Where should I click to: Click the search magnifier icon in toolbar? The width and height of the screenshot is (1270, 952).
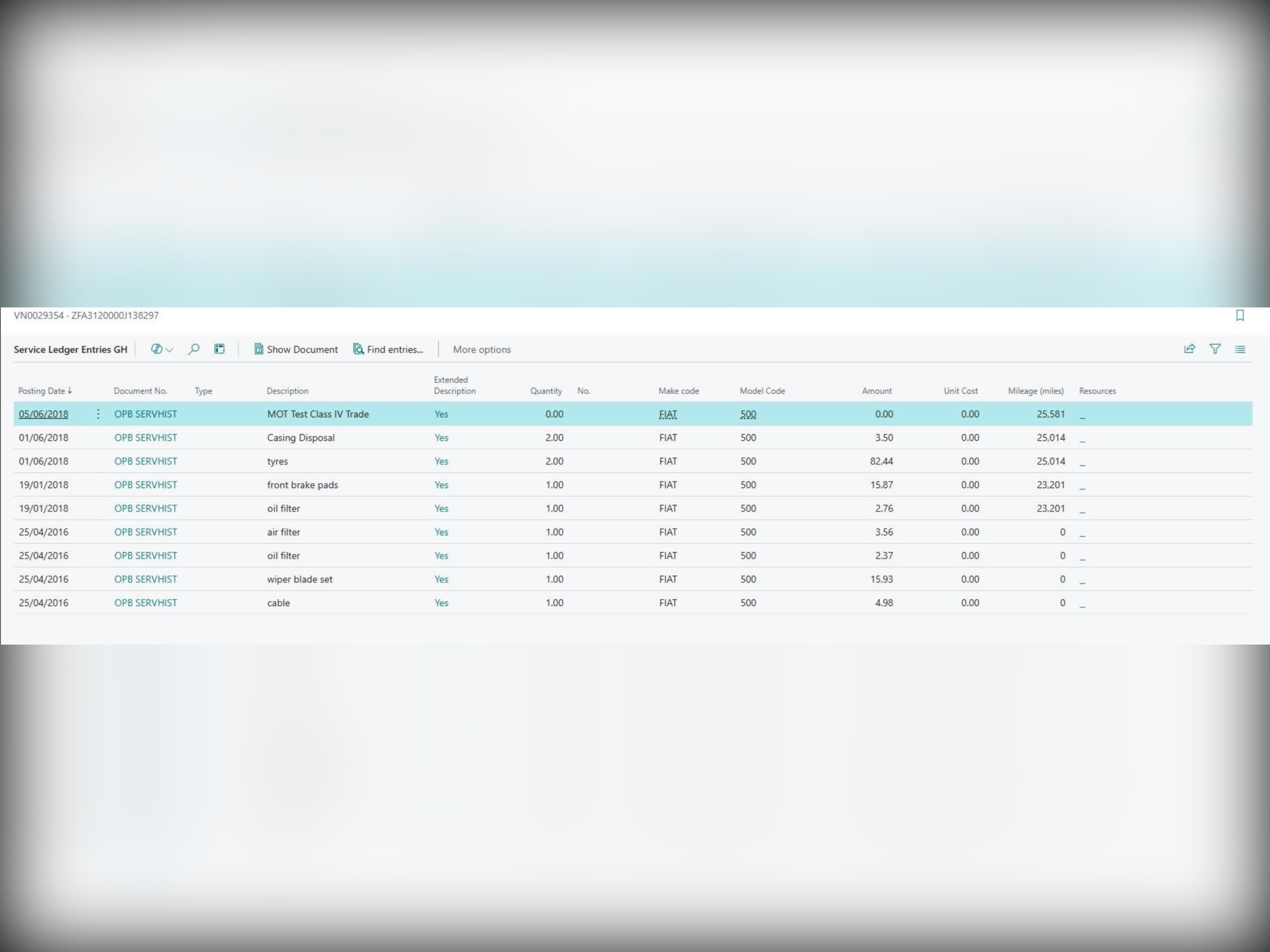[193, 349]
